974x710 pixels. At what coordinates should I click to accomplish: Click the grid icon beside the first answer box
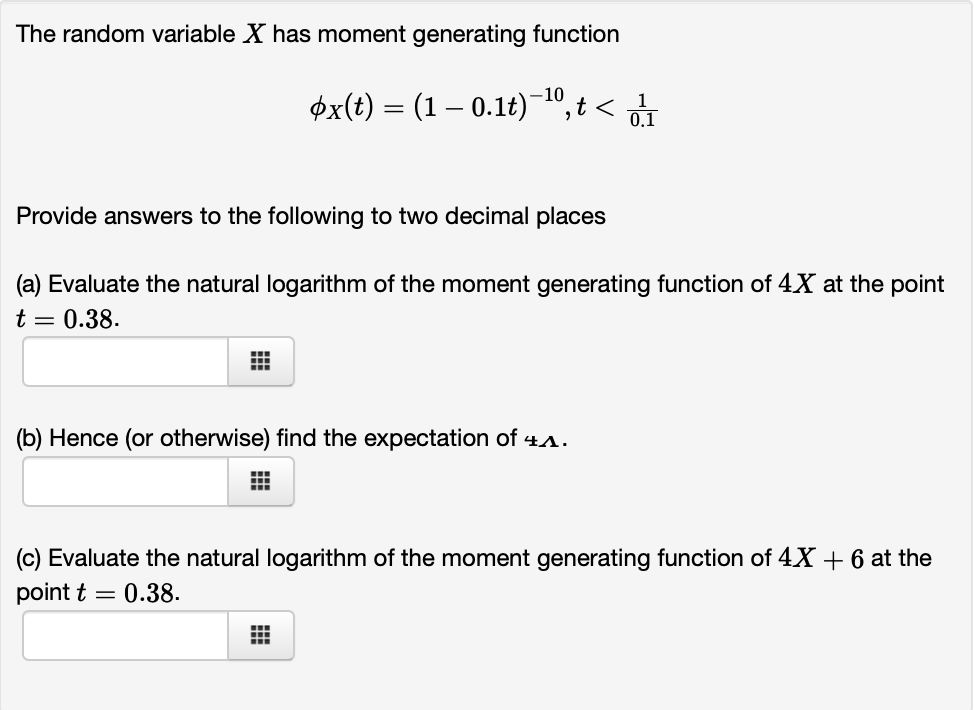coord(260,361)
